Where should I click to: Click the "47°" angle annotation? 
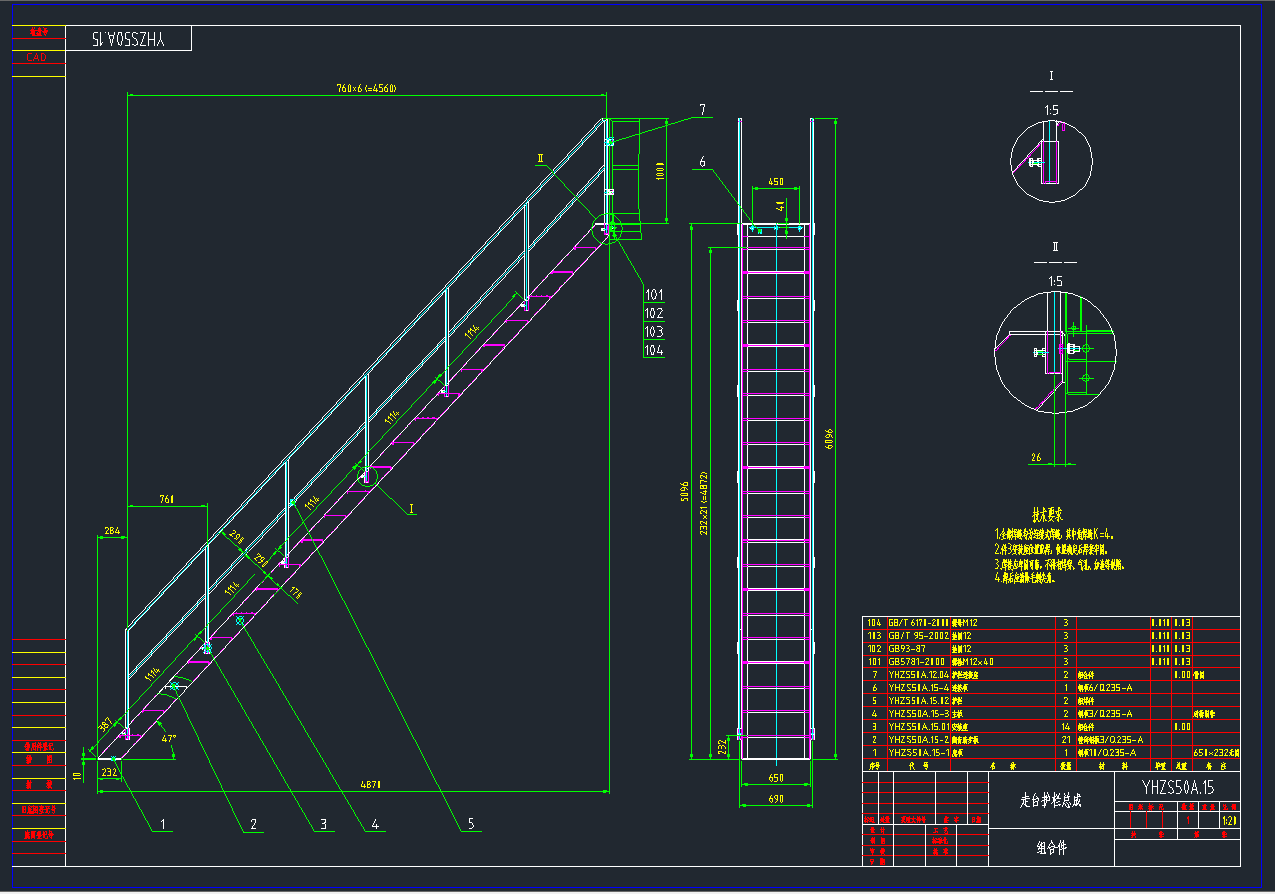tap(168, 739)
